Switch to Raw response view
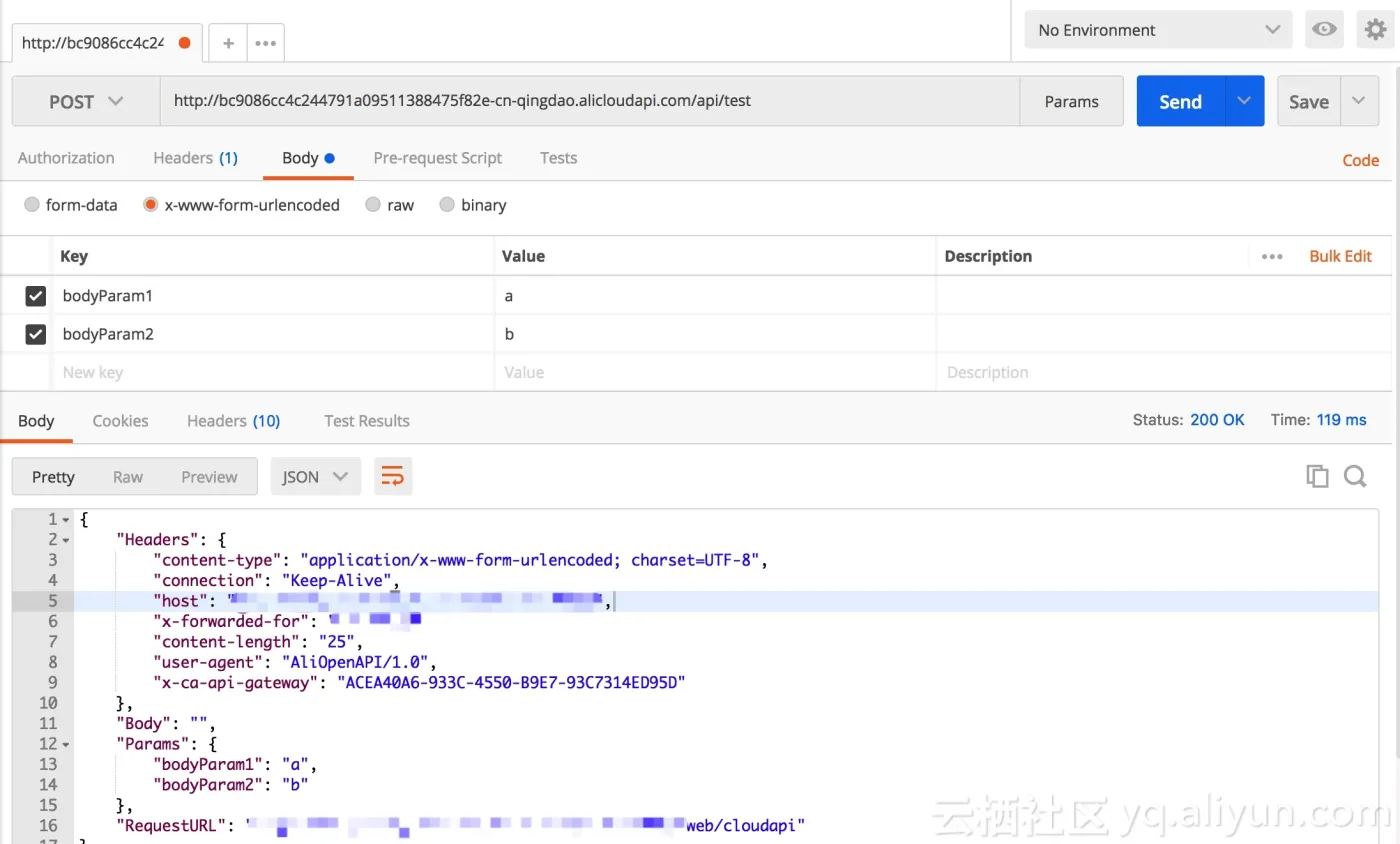Viewport: 1400px width, 844px height. [x=128, y=477]
